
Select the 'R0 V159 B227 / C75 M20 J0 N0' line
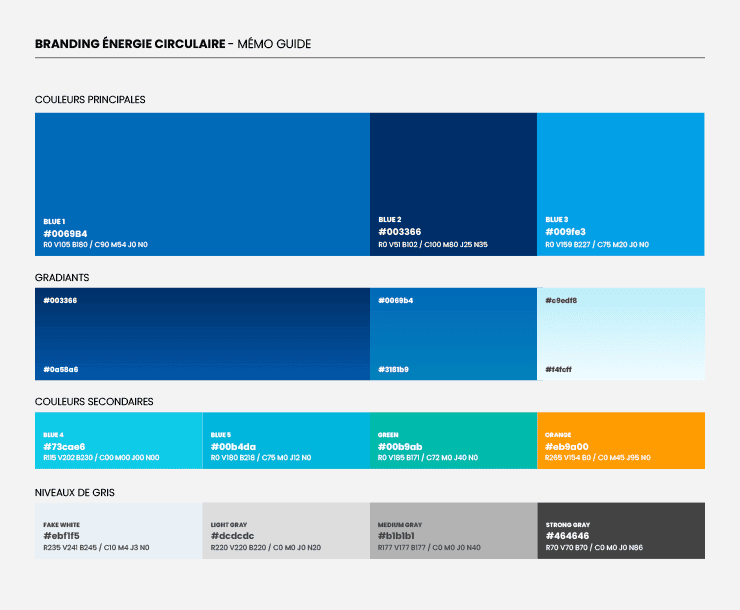pyautogui.click(x=597, y=244)
